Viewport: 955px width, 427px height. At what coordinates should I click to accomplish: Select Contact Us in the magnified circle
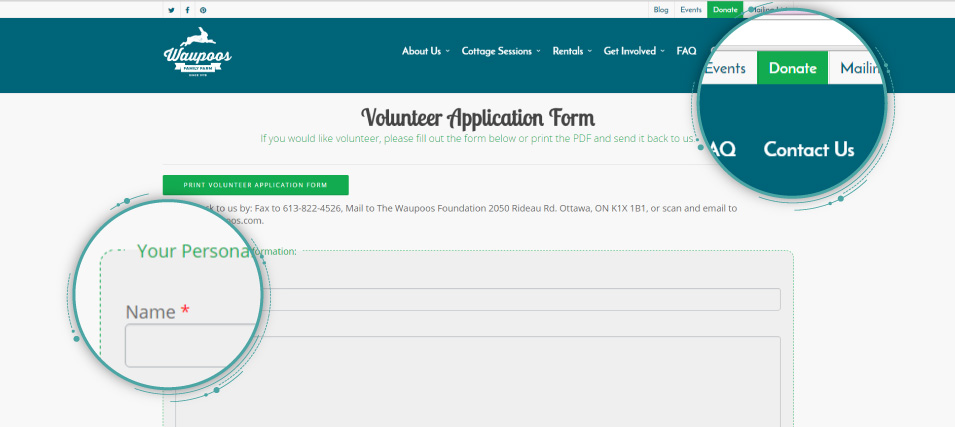tap(808, 150)
